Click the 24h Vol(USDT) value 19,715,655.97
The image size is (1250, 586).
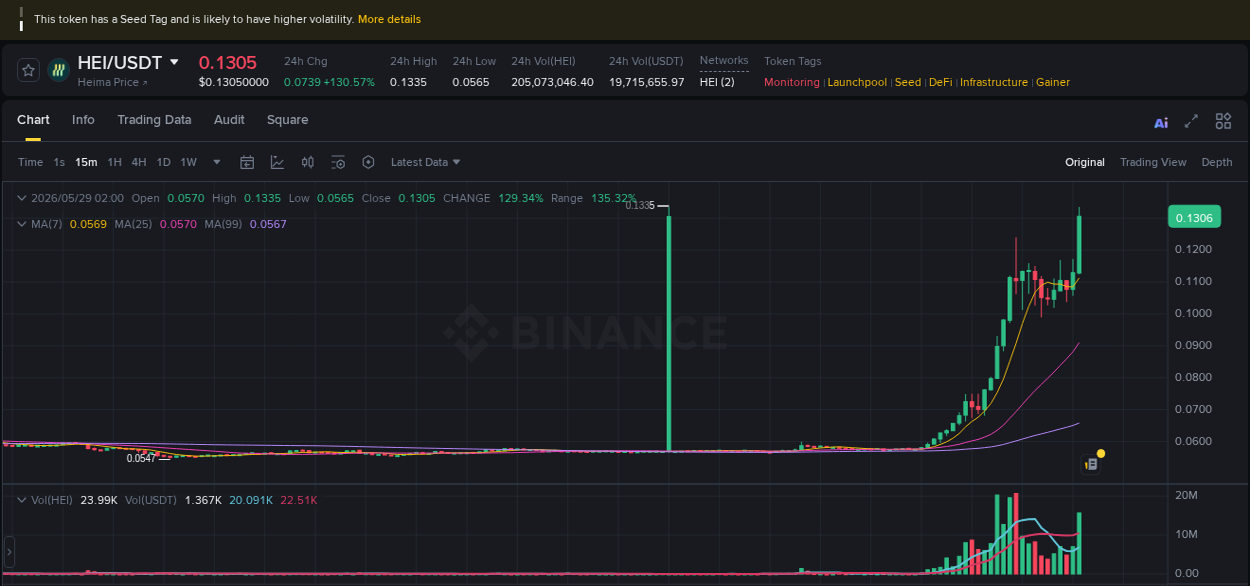point(647,82)
